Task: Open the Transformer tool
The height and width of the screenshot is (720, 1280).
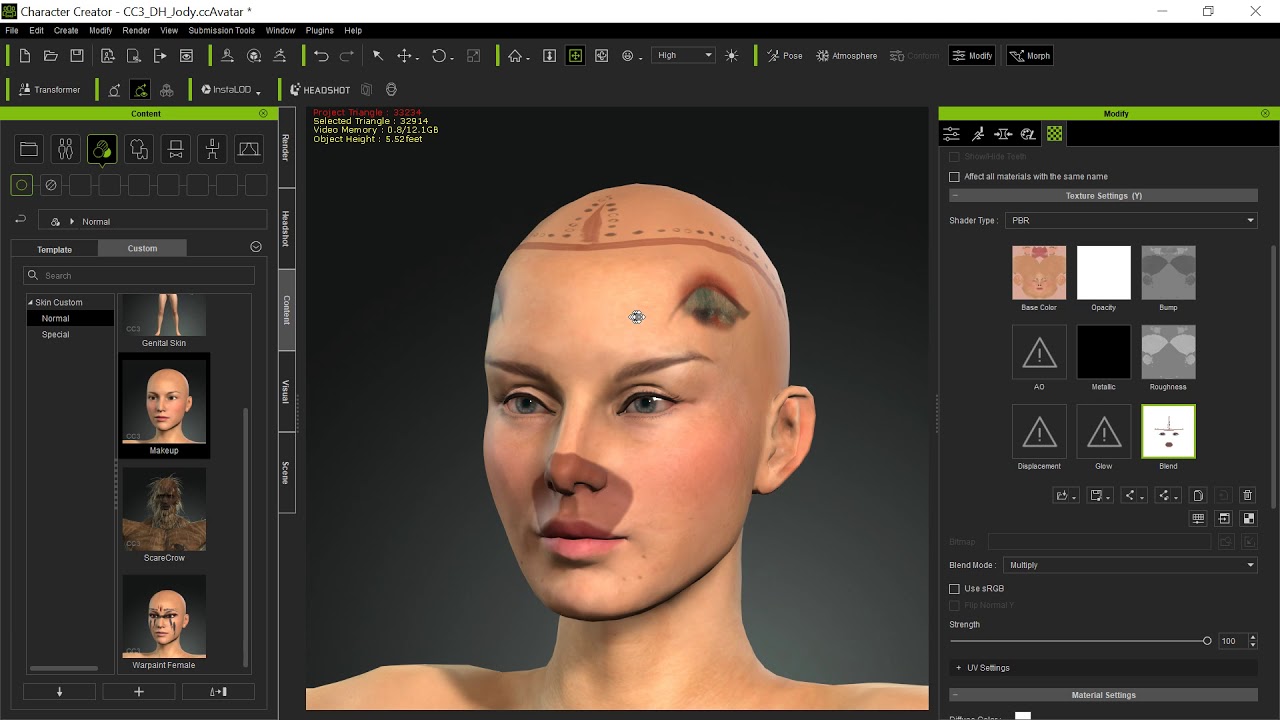Action: click(x=48, y=90)
